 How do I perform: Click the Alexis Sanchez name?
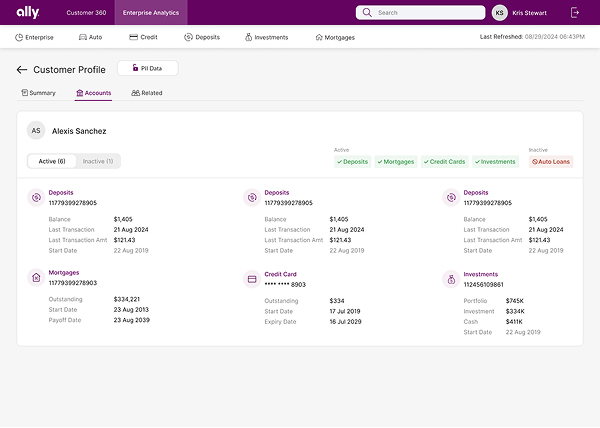click(79, 131)
